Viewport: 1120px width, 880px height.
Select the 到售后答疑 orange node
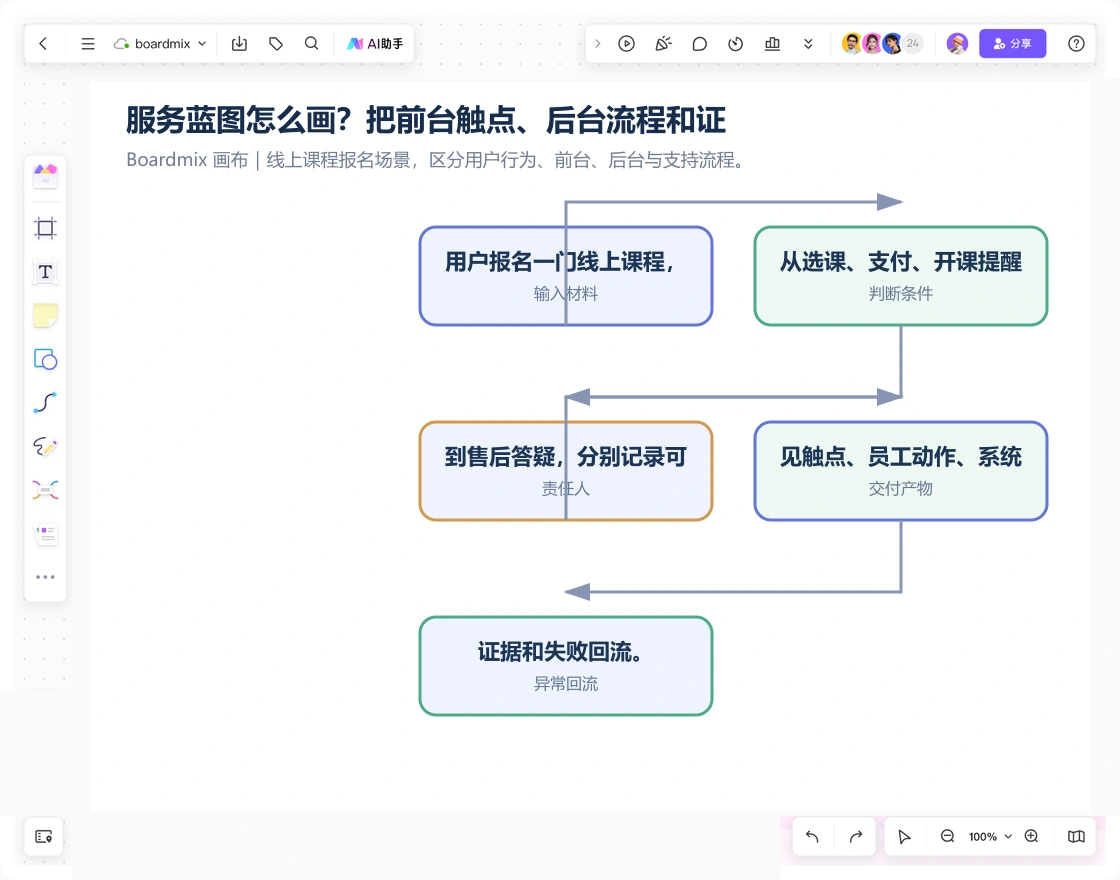pyautogui.click(x=566, y=471)
